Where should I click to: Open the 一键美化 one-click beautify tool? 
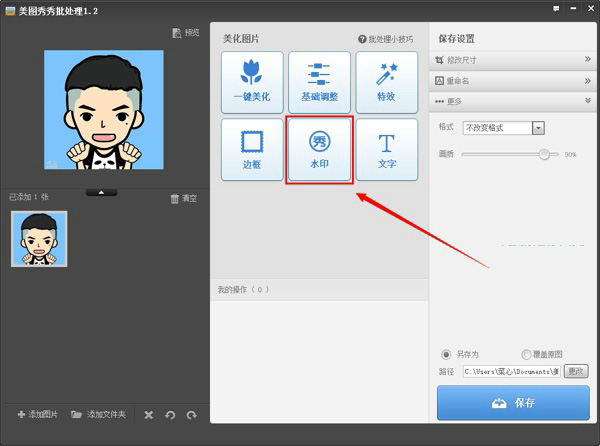252,83
